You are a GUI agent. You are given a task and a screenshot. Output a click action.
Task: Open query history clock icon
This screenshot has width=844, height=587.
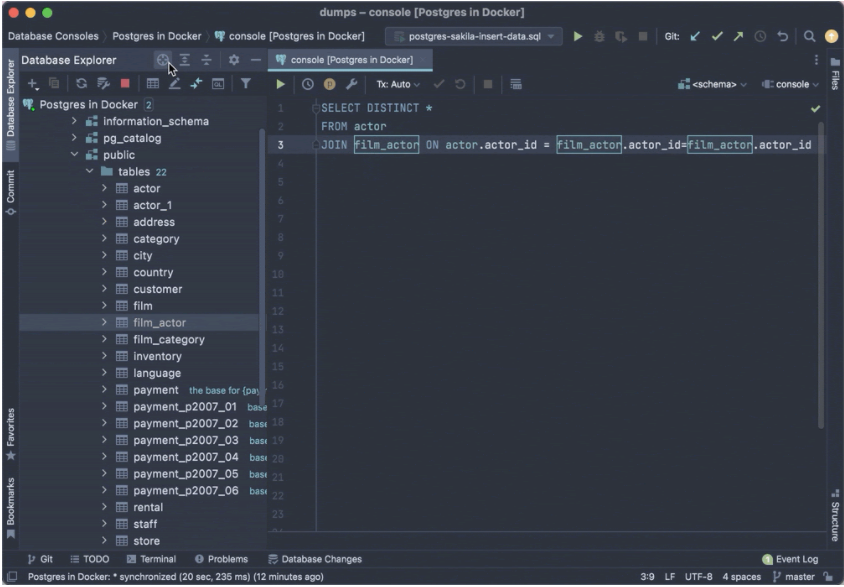point(307,84)
